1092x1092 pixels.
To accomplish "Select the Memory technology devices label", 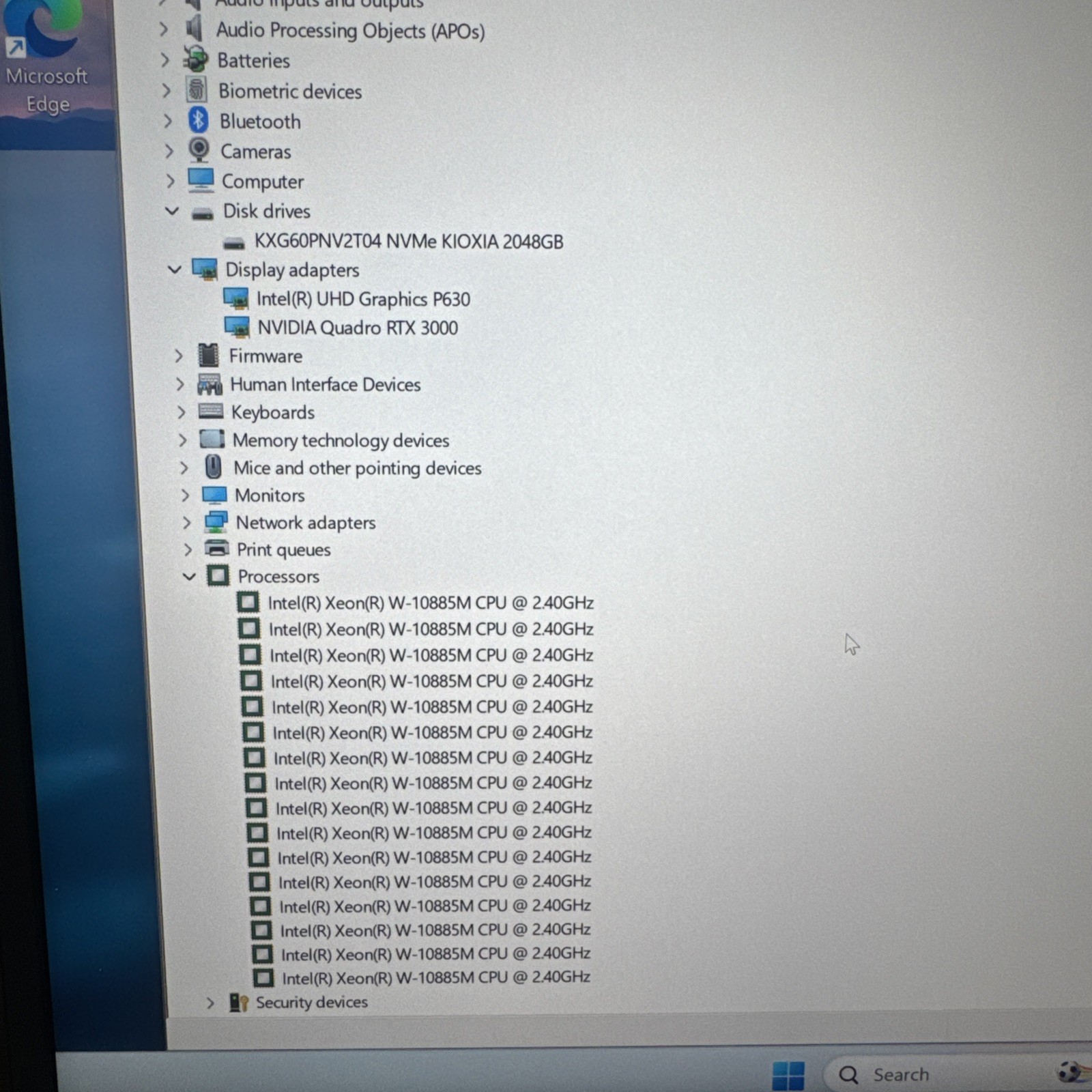I will [341, 440].
